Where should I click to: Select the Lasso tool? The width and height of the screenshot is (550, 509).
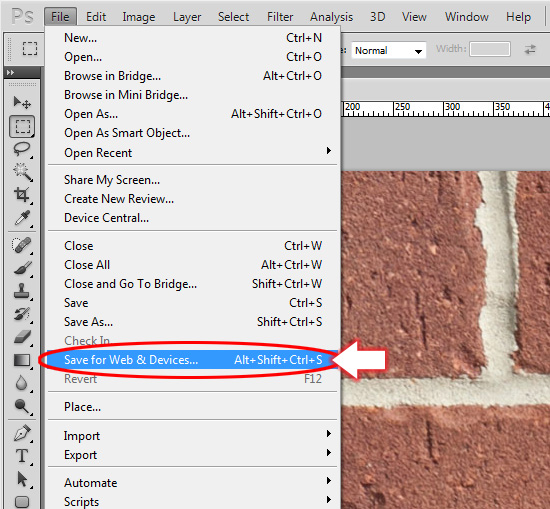pyautogui.click(x=22, y=149)
